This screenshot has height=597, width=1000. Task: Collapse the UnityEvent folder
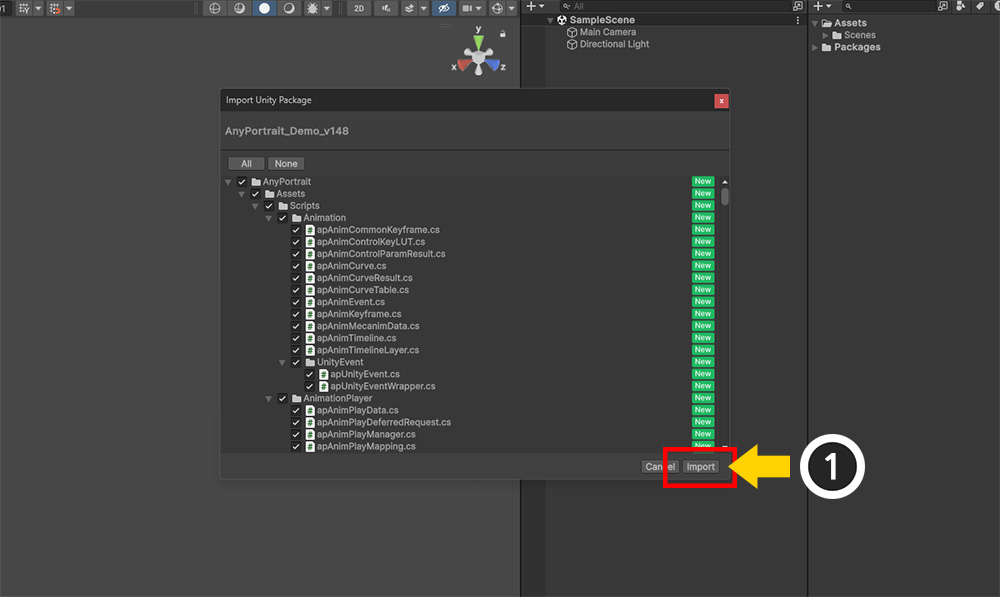point(282,363)
